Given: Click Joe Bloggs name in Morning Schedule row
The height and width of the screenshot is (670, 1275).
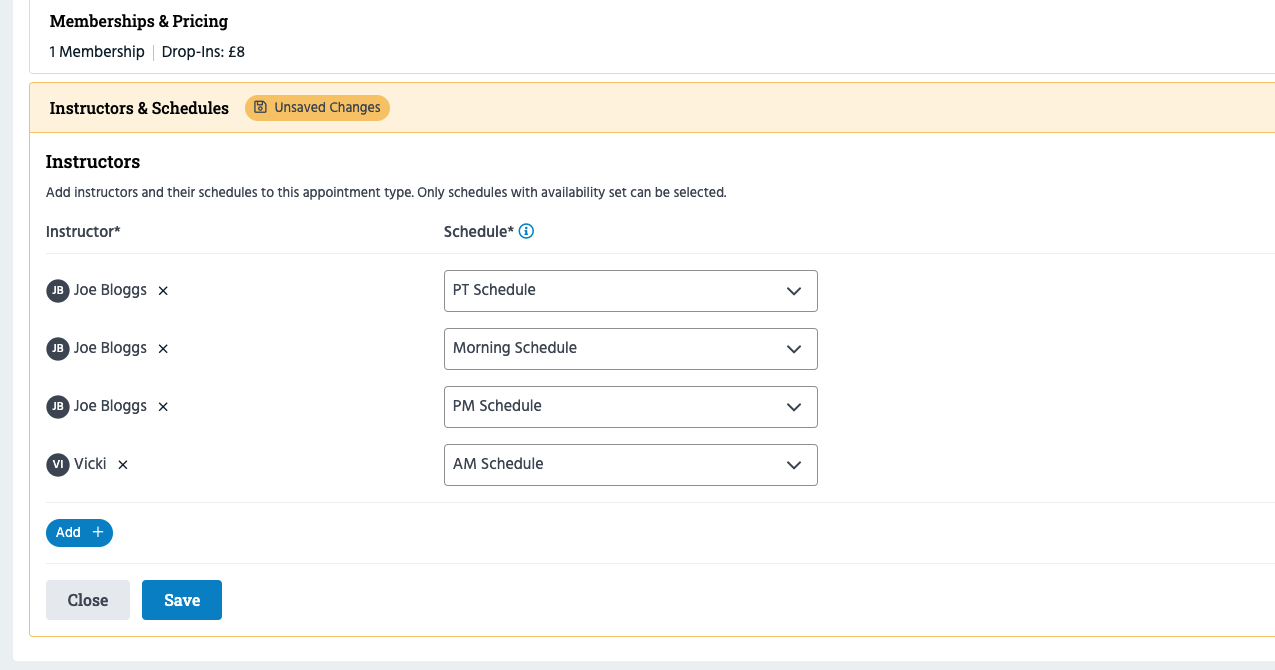Looking at the screenshot, I should (110, 348).
